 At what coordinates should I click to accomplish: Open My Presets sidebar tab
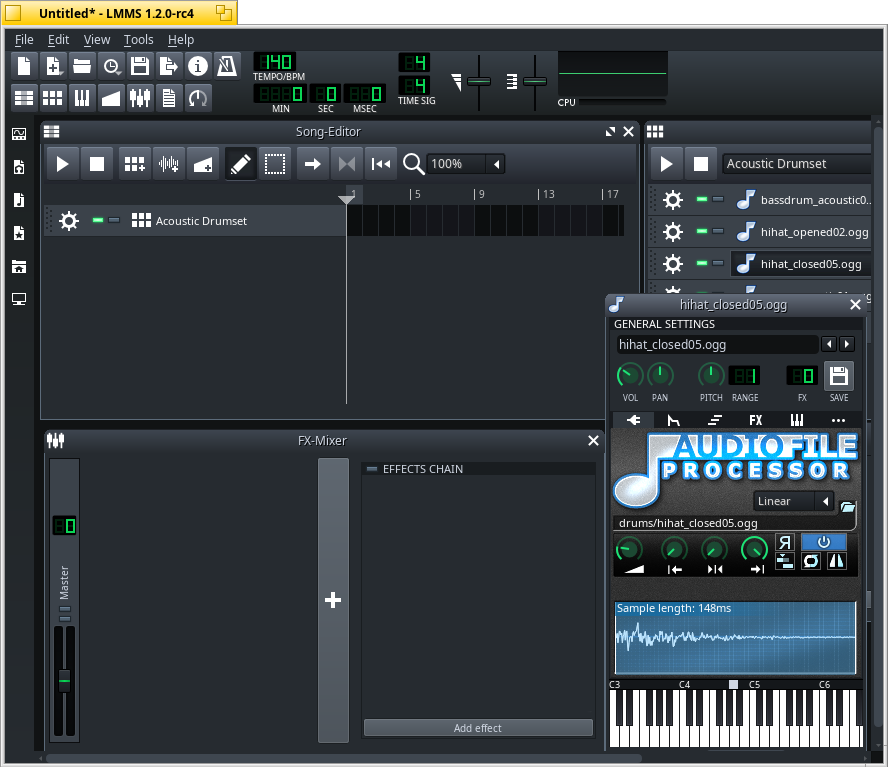[19, 233]
